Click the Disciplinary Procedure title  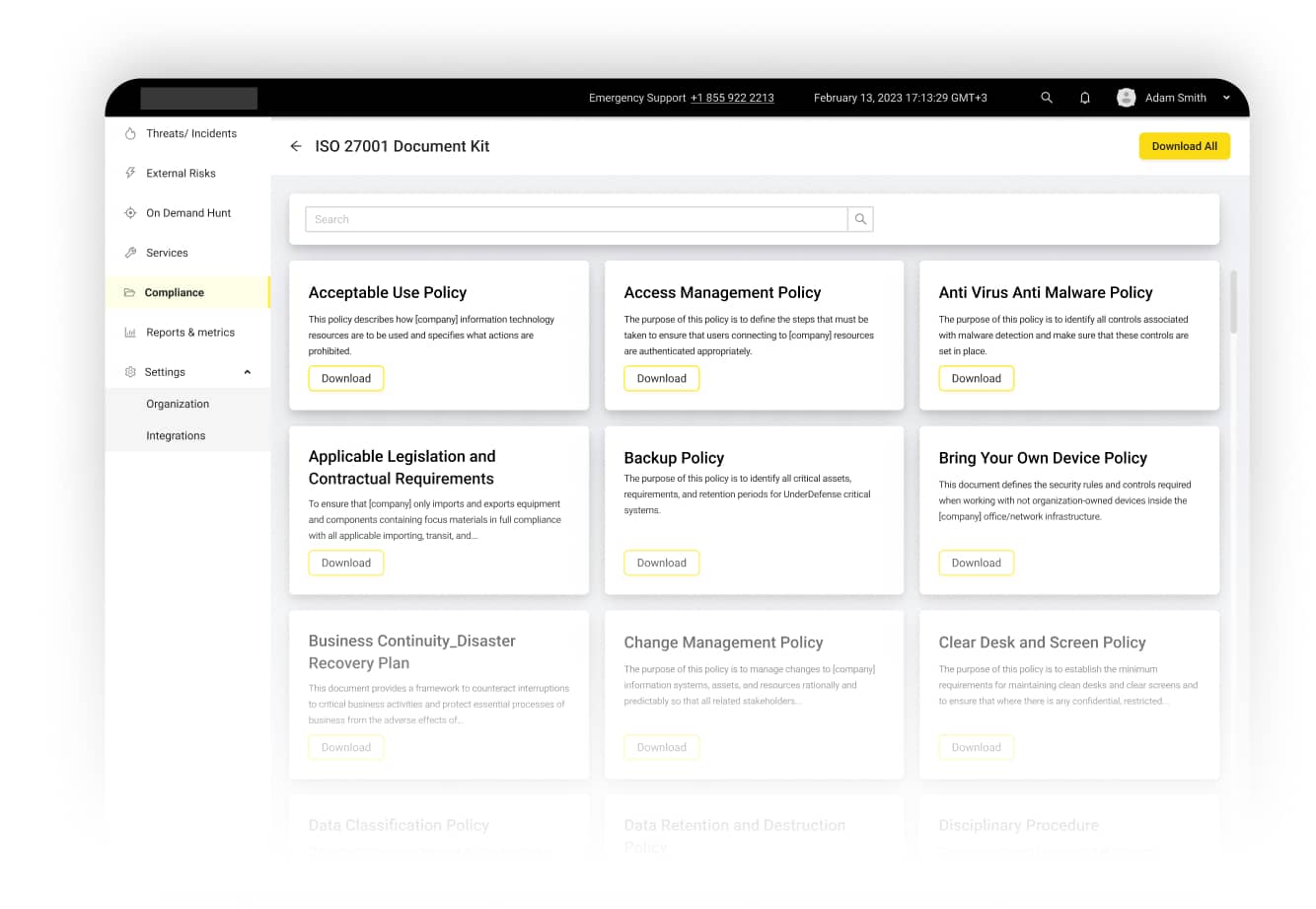tap(1018, 825)
